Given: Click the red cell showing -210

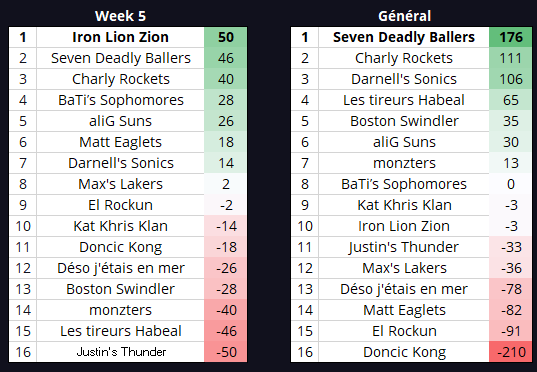Looking at the screenshot, I should 511,352.
